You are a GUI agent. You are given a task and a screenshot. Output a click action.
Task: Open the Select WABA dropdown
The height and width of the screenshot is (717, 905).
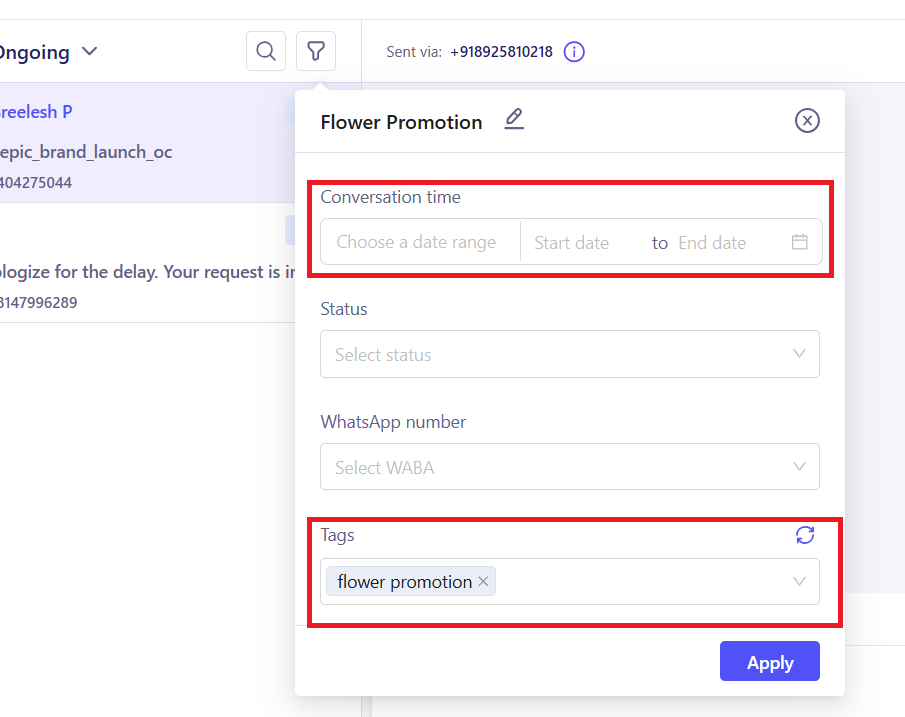[x=570, y=467]
